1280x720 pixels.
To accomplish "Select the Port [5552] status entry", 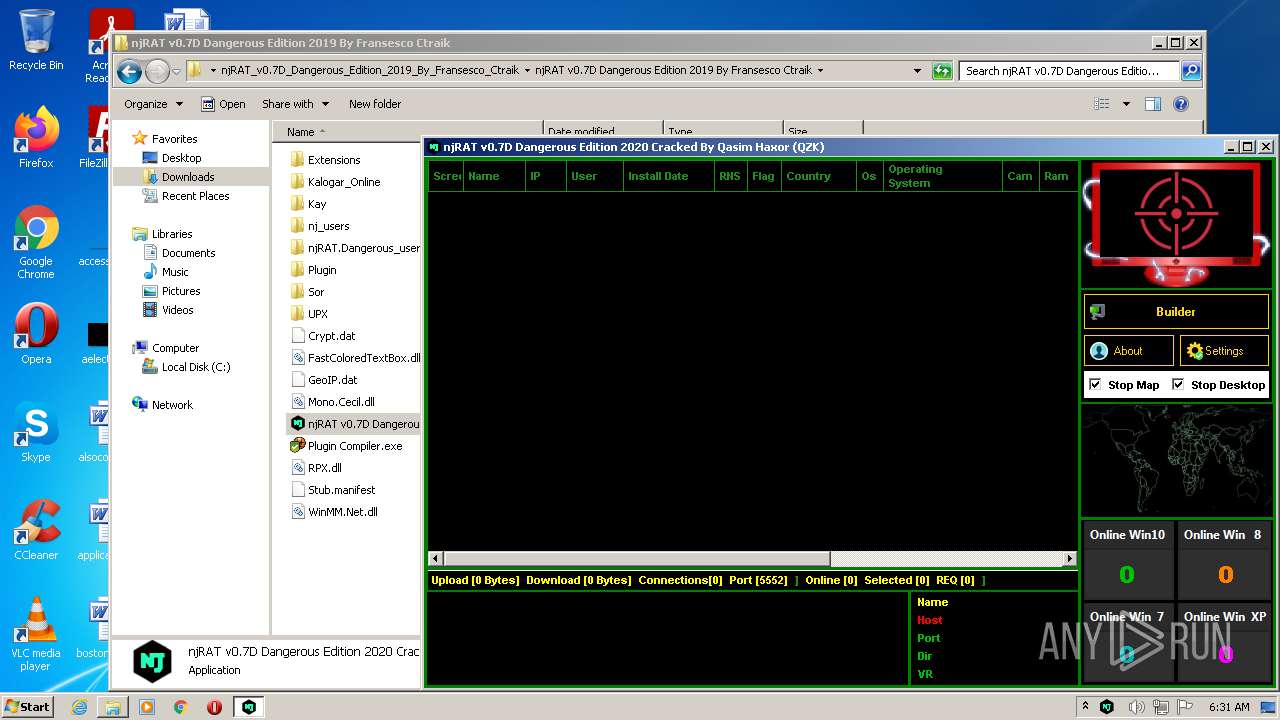I will click(x=758, y=580).
